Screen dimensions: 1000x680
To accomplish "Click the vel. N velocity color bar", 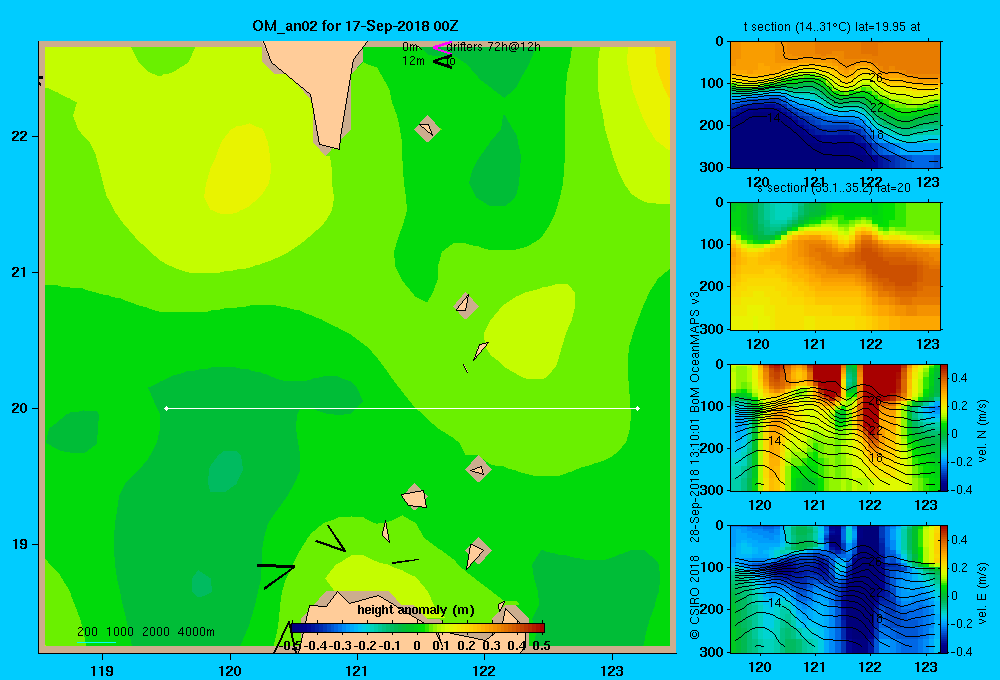I will pos(944,427).
